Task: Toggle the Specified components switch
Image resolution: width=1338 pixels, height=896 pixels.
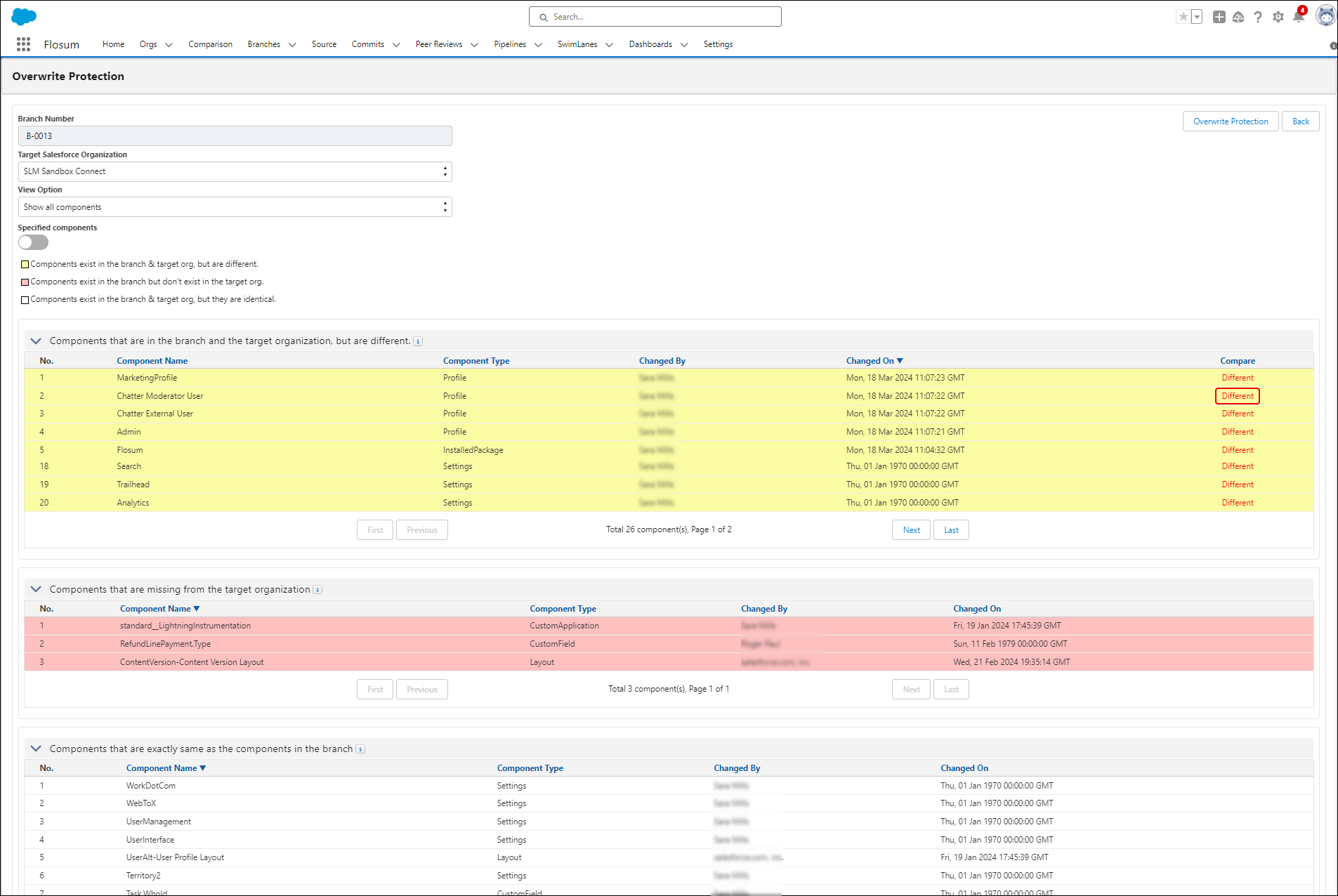Action: pos(33,242)
